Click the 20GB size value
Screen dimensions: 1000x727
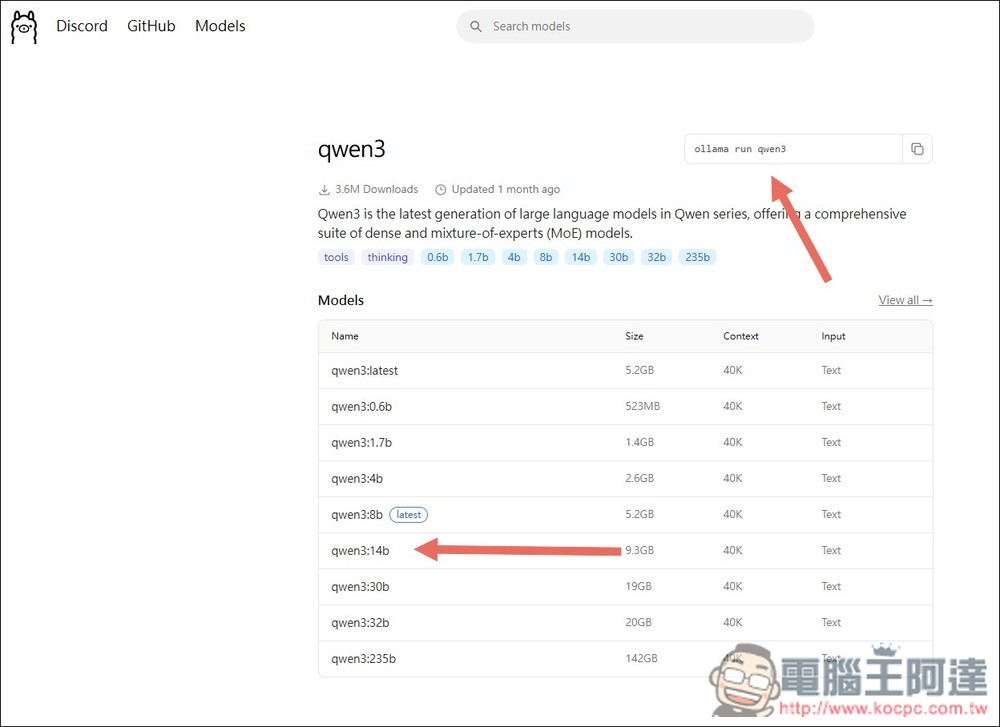coord(638,622)
